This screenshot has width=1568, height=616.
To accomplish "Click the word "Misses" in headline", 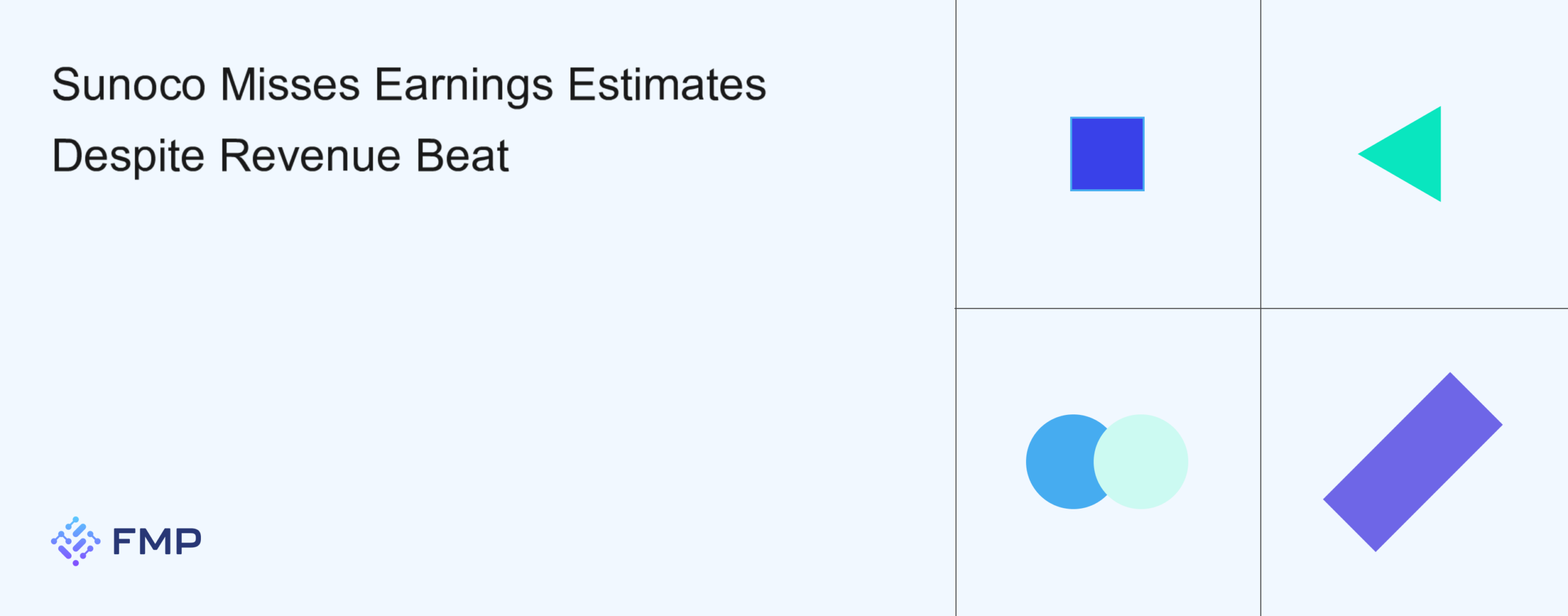I will click(x=290, y=85).
